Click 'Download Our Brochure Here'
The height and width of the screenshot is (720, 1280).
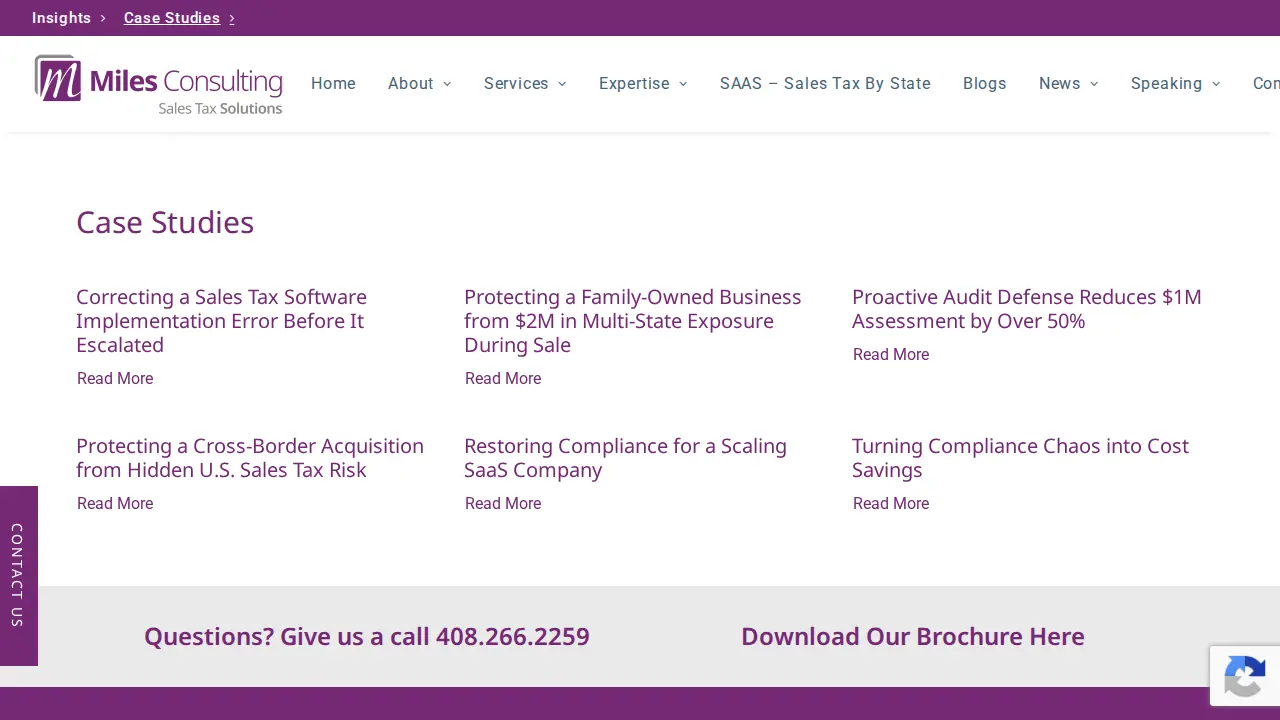(x=913, y=636)
